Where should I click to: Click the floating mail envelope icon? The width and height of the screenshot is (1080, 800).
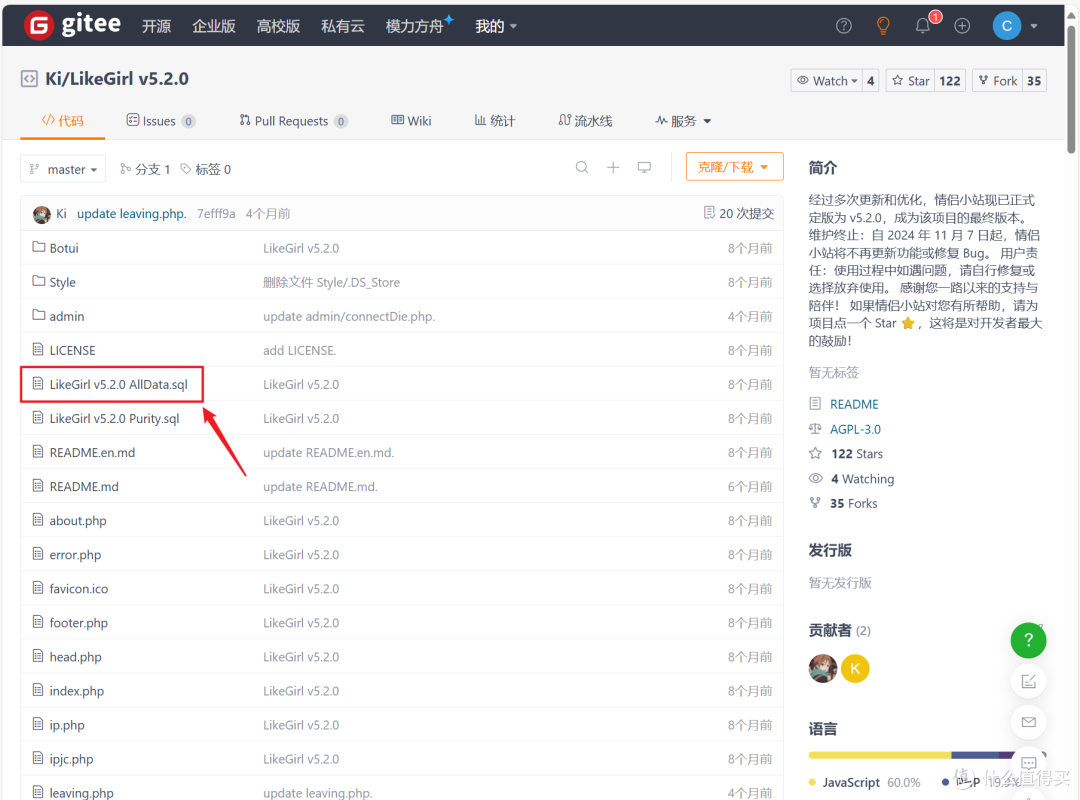(1028, 722)
